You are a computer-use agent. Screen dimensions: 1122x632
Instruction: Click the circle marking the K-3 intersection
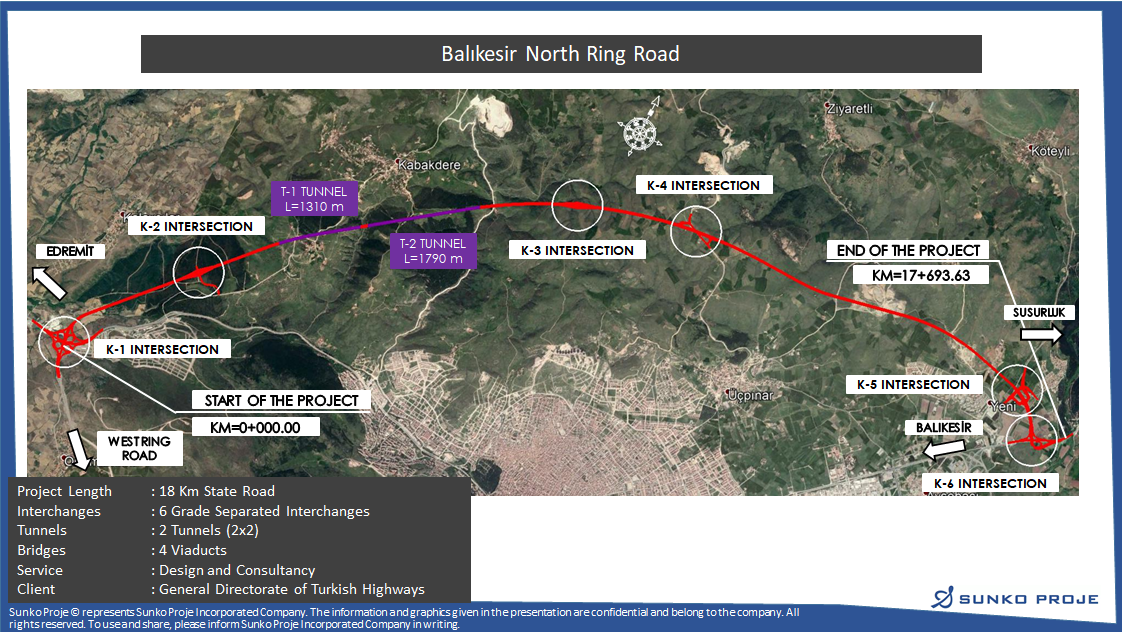coord(577,205)
